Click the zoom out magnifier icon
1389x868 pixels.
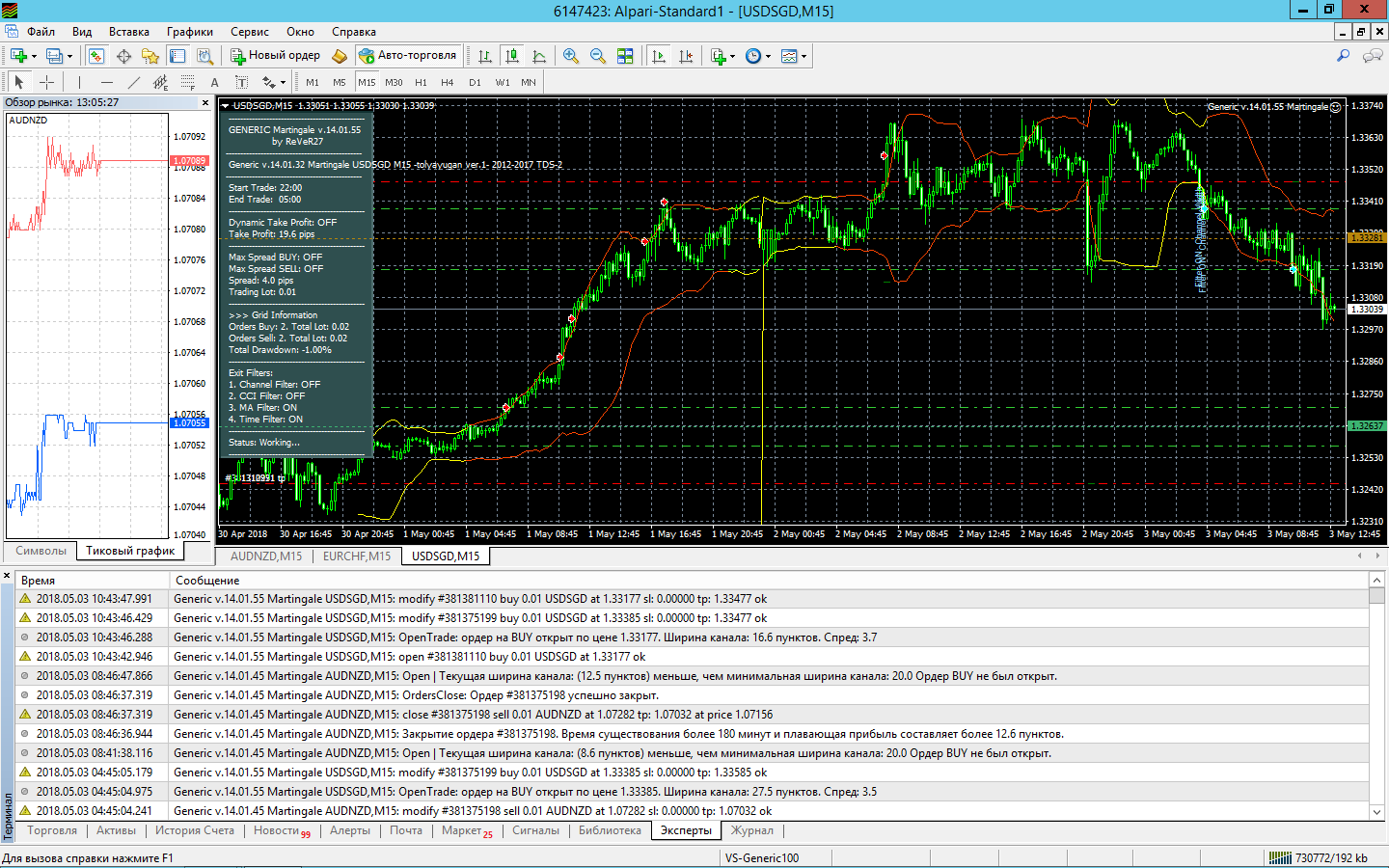[598, 56]
